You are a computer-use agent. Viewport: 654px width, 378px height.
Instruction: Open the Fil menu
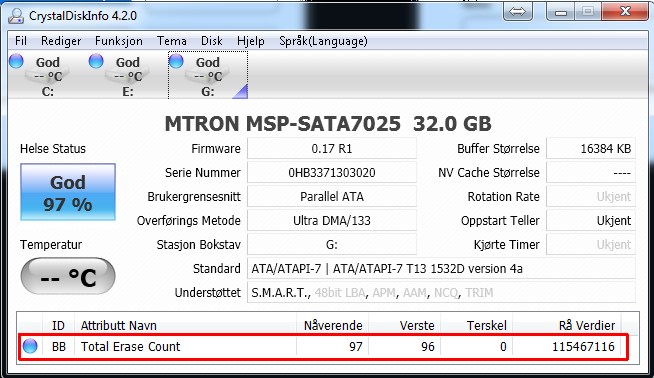pos(21,41)
